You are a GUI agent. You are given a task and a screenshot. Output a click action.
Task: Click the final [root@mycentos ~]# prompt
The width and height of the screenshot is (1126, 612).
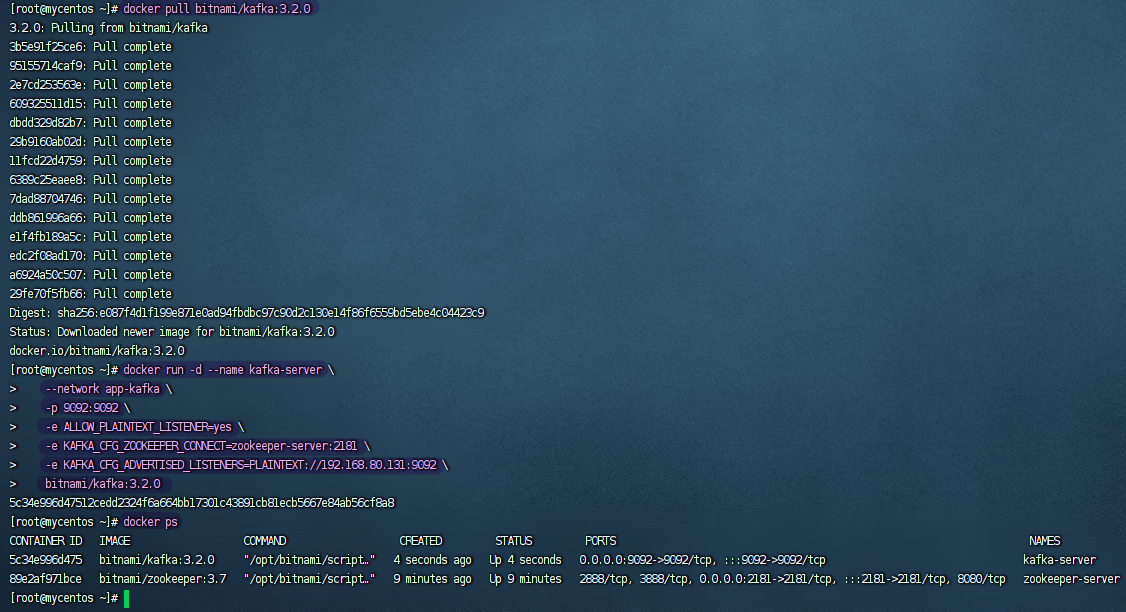pos(63,598)
